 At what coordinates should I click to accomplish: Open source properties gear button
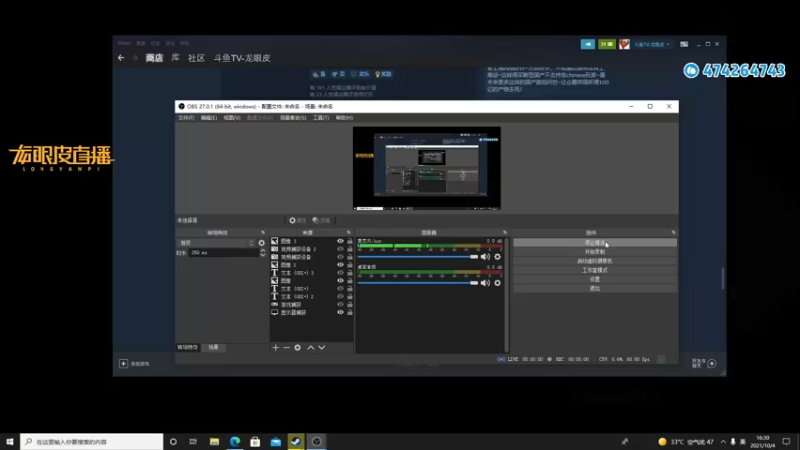tap(297, 220)
